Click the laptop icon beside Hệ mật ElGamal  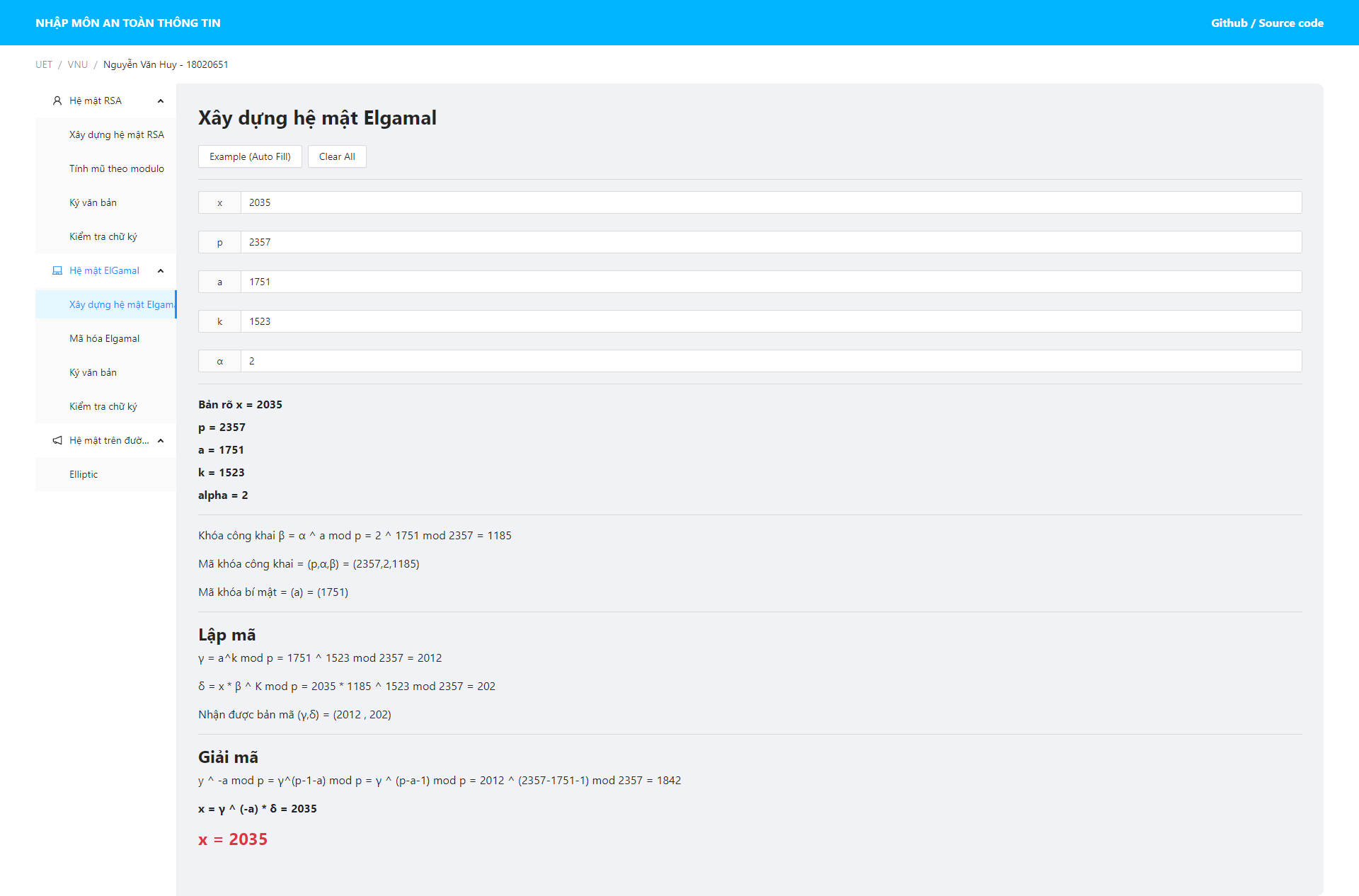[57, 270]
